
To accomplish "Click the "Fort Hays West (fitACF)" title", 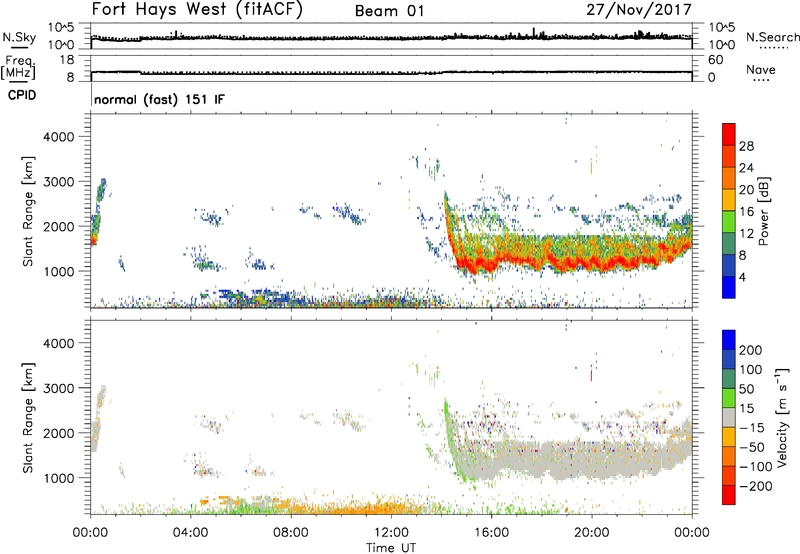I will tap(197, 10).
